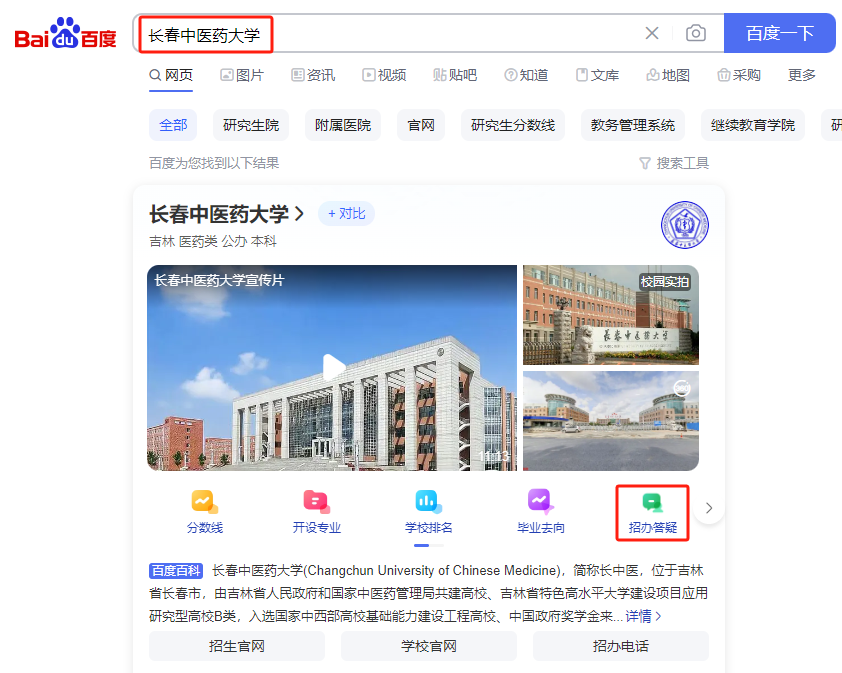
Task: Select the 全部 filter chip
Action: 173,125
